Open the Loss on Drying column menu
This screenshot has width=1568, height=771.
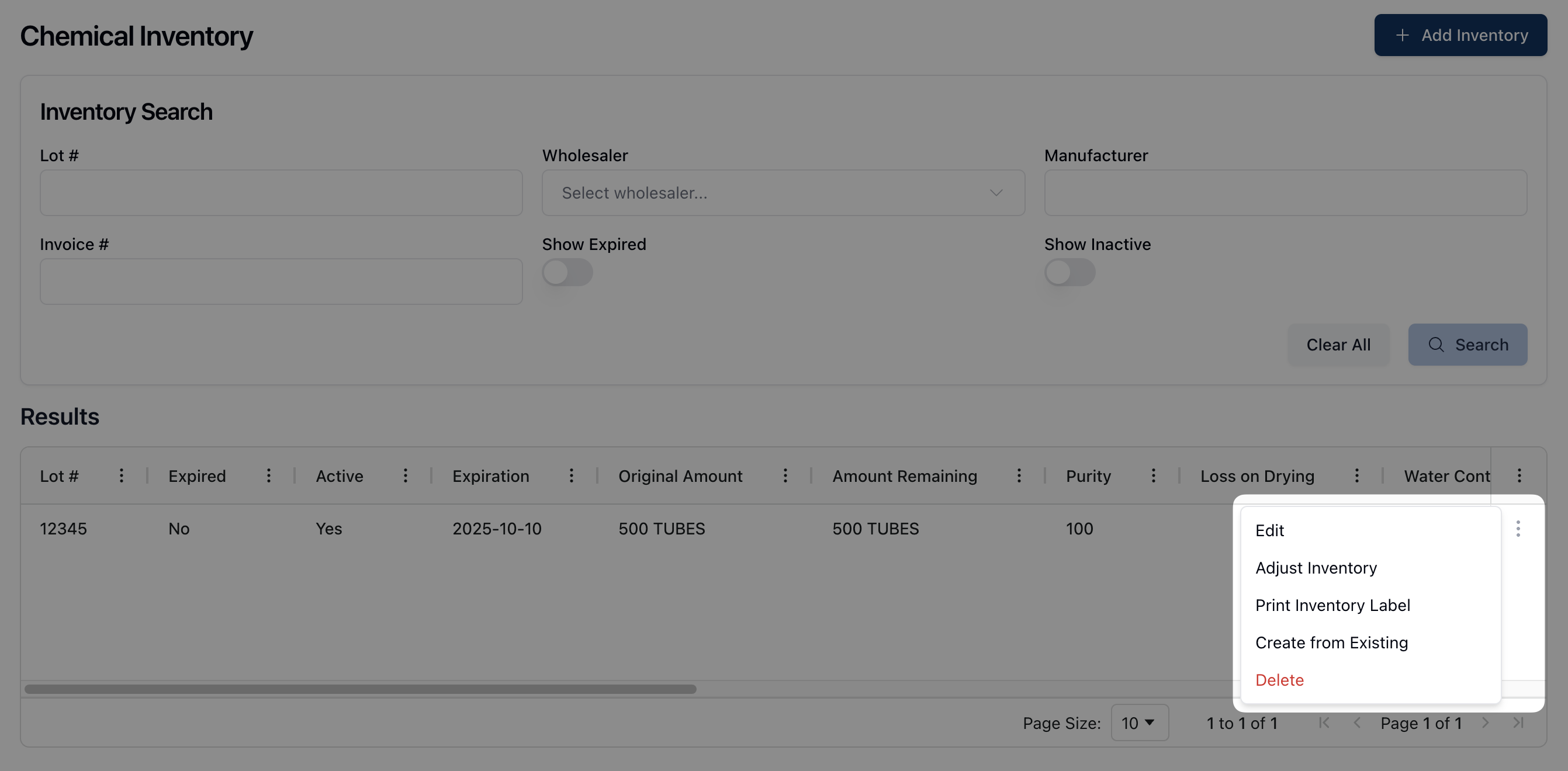[1357, 476]
